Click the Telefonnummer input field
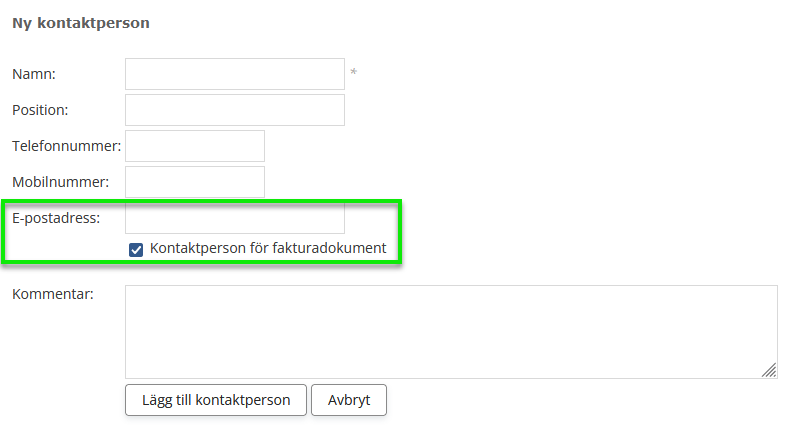 pyautogui.click(x=195, y=146)
